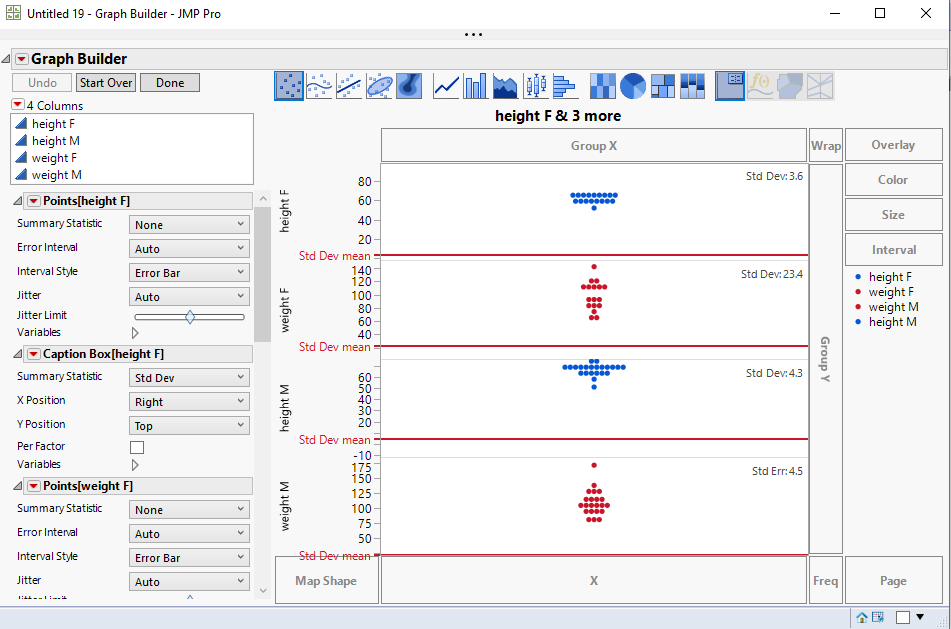Expand Variables under Caption Box[height F]
This screenshot has width=951, height=629.
(x=135, y=465)
